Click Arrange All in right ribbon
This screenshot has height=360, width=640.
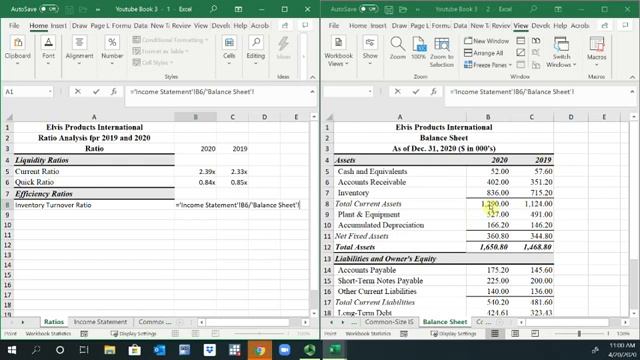(483, 53)
